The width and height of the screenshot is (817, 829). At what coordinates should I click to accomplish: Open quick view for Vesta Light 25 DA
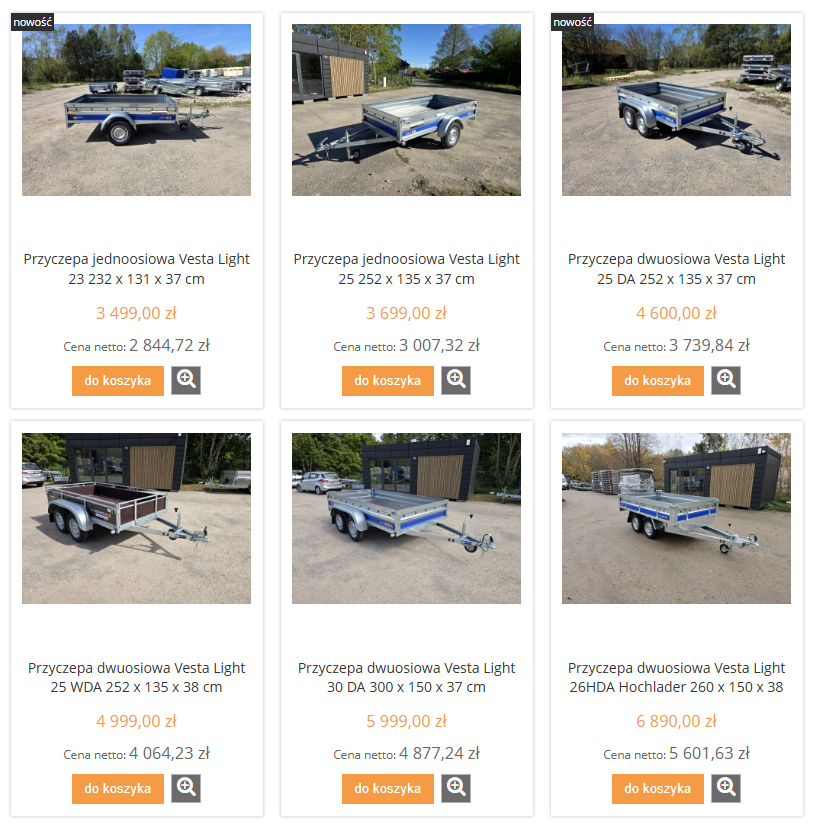coord(726,380)
